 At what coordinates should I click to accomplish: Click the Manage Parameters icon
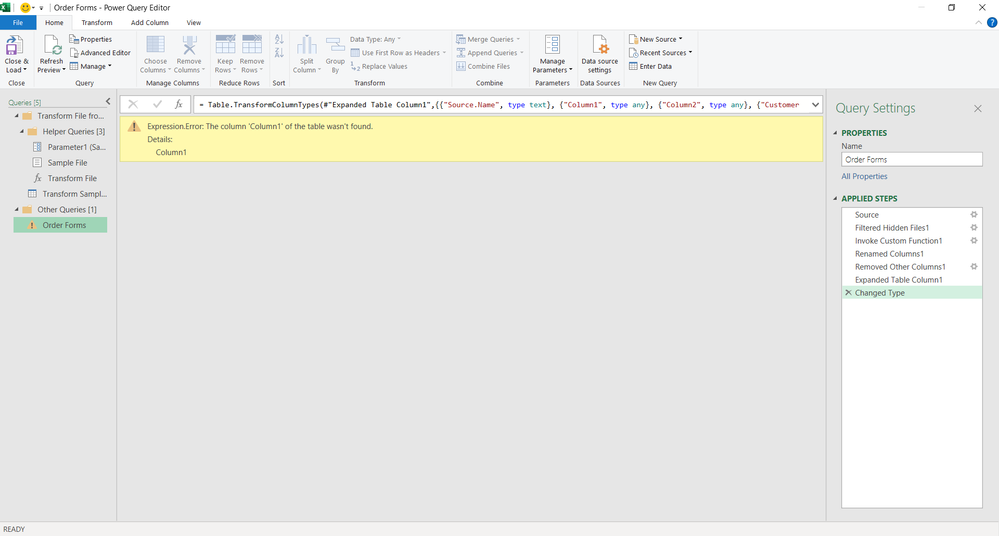552,46
